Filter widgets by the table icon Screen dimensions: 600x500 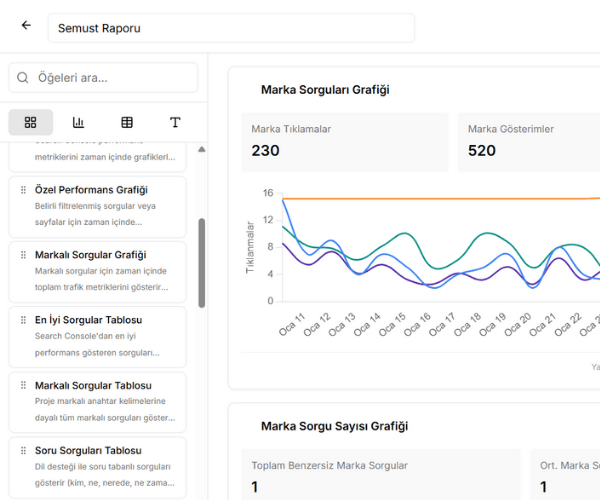coord(127,122)
